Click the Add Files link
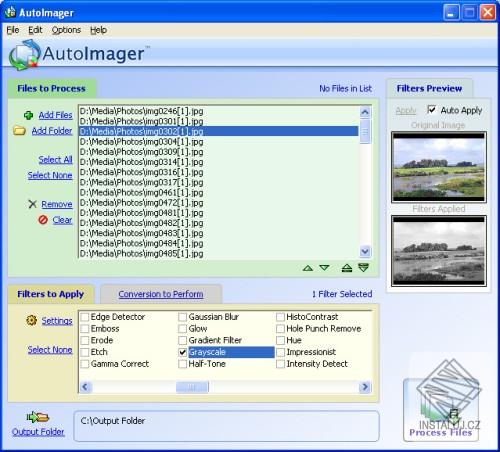500x452 pixels. point(55,115)
